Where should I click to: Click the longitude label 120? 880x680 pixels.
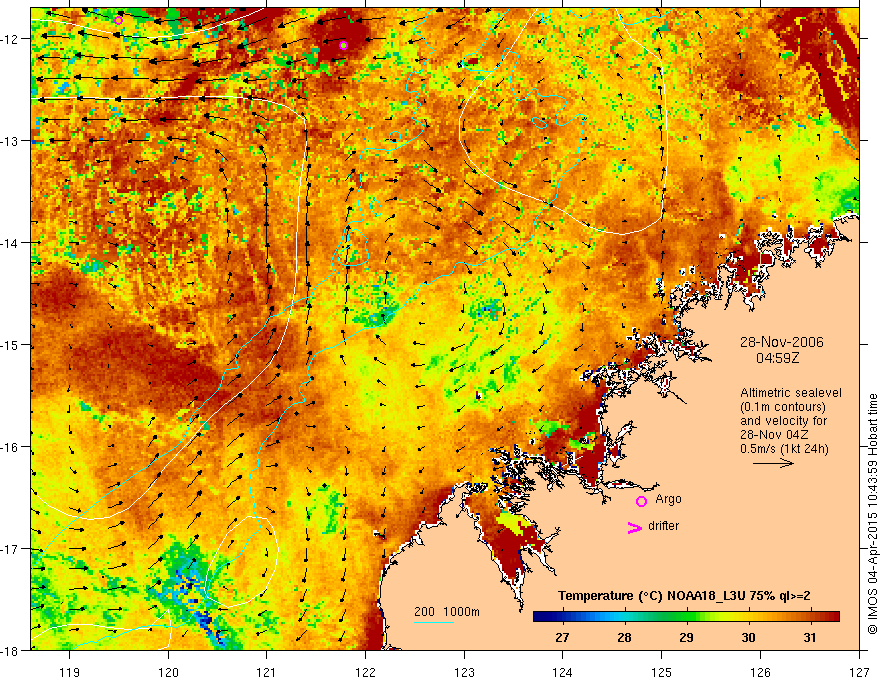(x=168, y=672)
